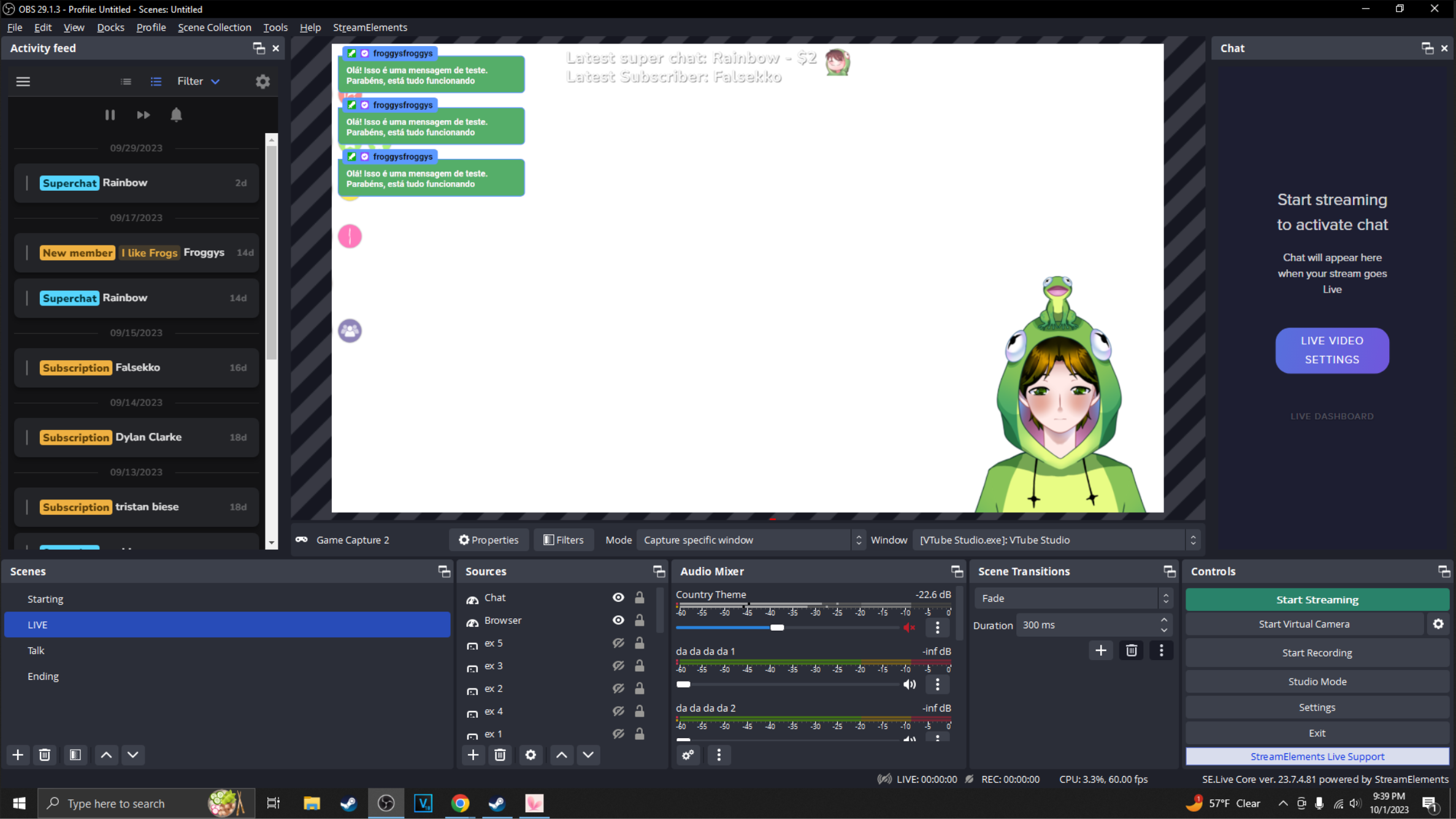Open the Scene Collection menu

pos(215,28)
